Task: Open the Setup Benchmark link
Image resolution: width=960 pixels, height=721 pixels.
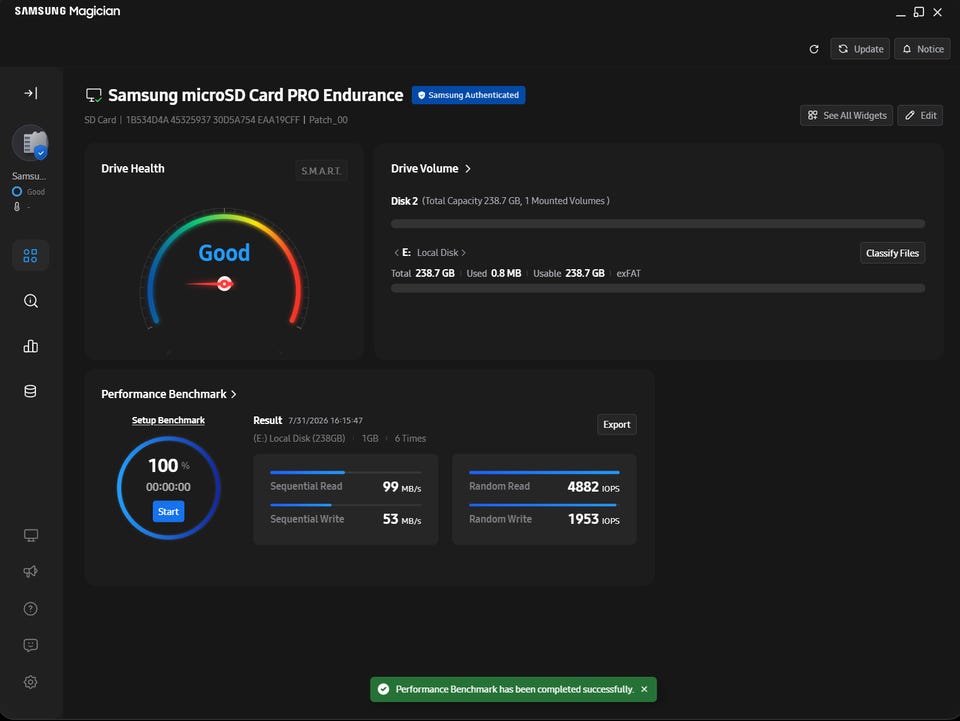Action: tap(168, 420)
